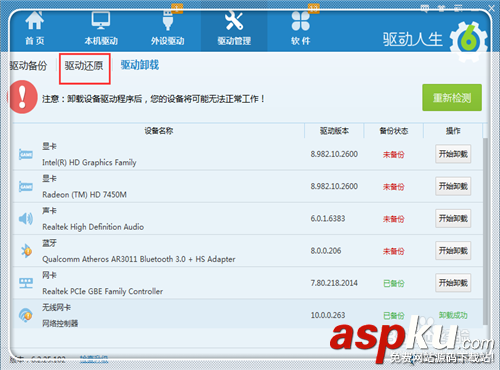Click the 卸载成功 label in 无线网卡 row
500x370 pixels.
[x=453, y=315]
